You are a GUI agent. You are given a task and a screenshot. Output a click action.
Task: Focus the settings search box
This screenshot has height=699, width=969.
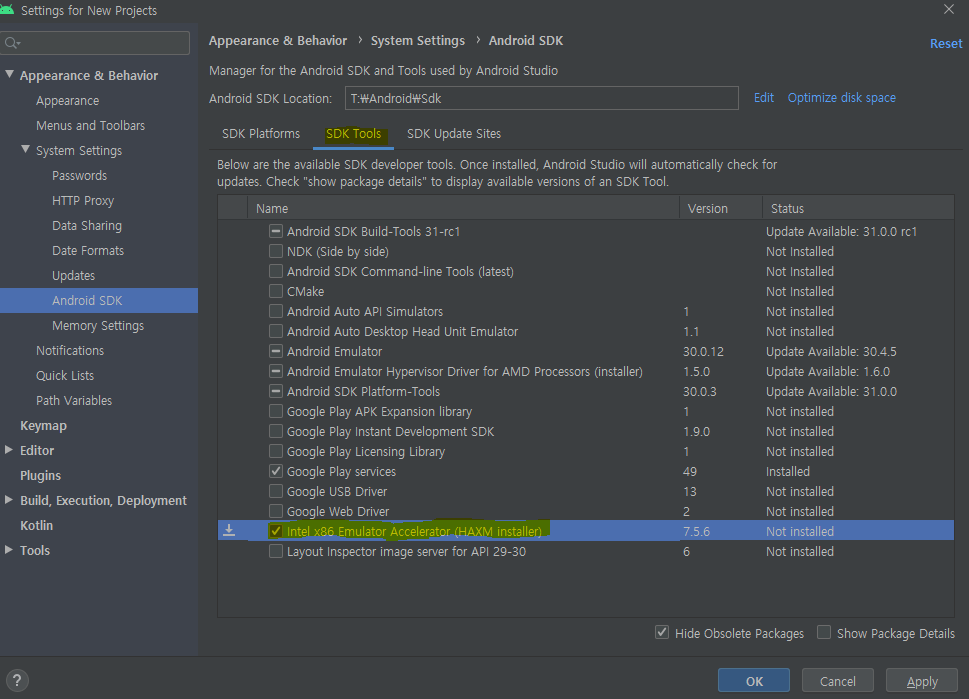click(95, 43)
